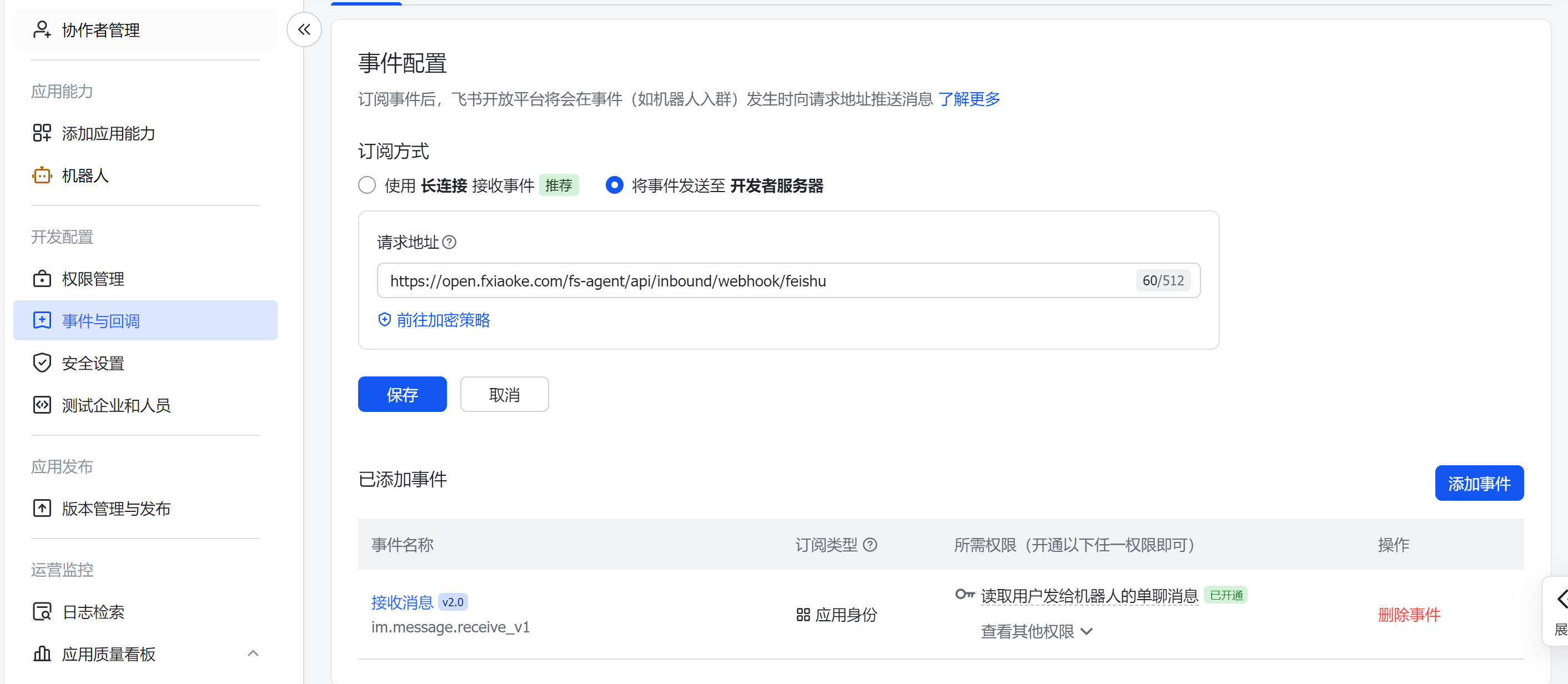The width and height of the screenshot is (1568, 684).
Task: Click the 添加事件 button
Action: [1479, 483]
